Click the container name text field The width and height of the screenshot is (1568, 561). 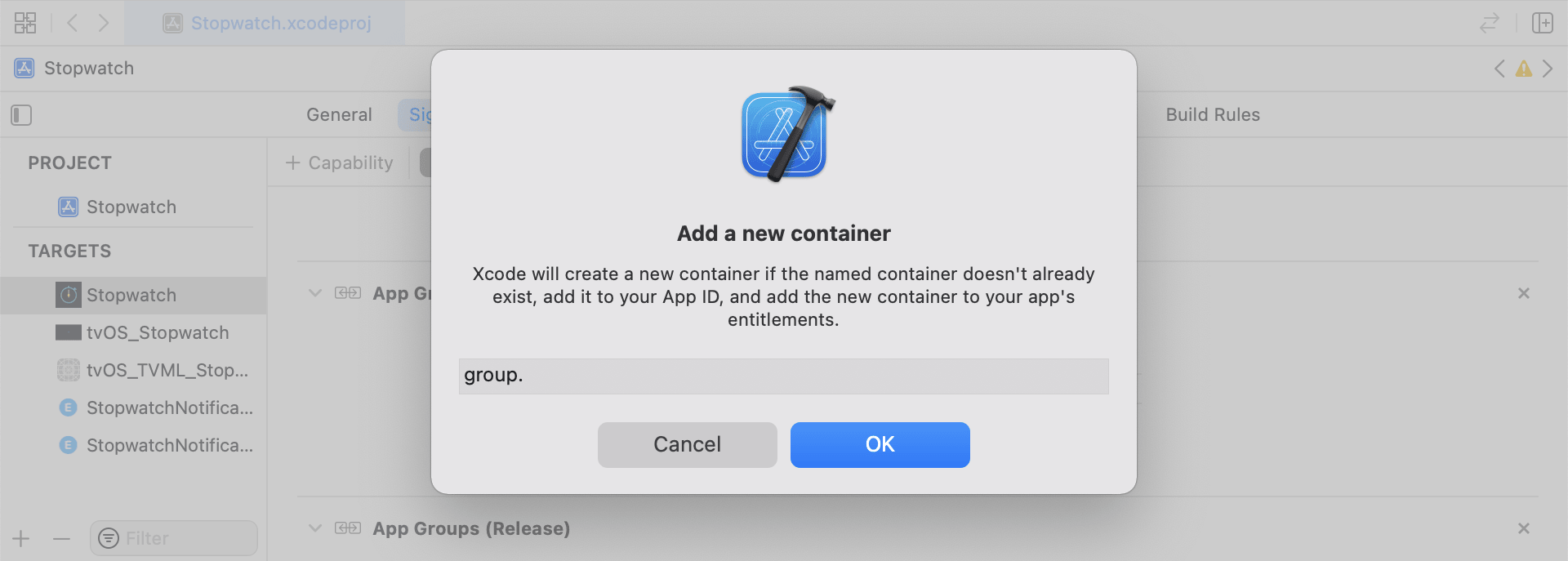pyautogui.click(x=783, y=376)
